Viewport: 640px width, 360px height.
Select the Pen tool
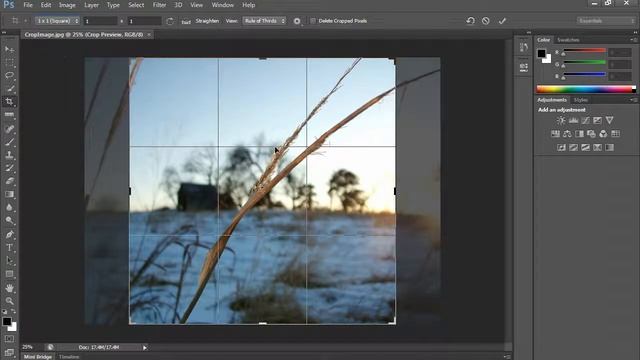tap(9, 234)
